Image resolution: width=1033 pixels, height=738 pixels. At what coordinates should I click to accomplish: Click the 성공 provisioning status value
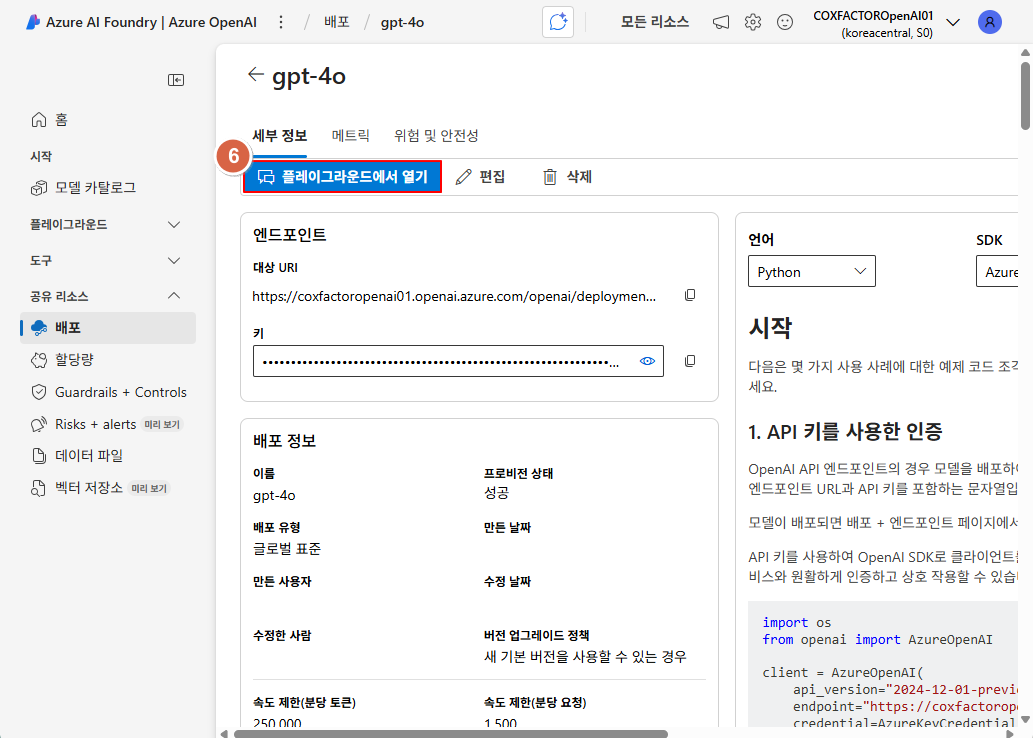click(496, 493)
